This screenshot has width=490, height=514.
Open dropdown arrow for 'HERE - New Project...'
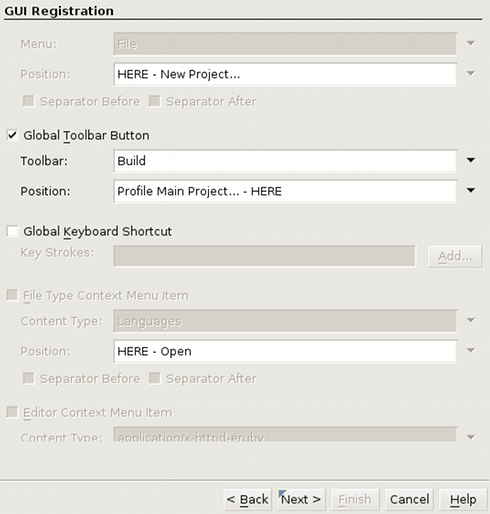tap(471, 74)
